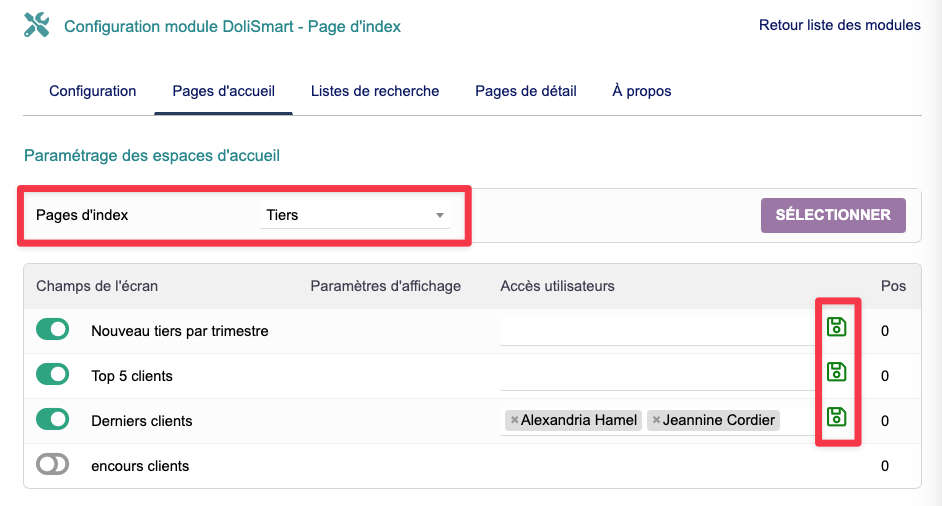Image resolution: width=942 pixels, height=506 pixels.
Task: Follow the Retour liste des modules link
Action: click(840, 25)
